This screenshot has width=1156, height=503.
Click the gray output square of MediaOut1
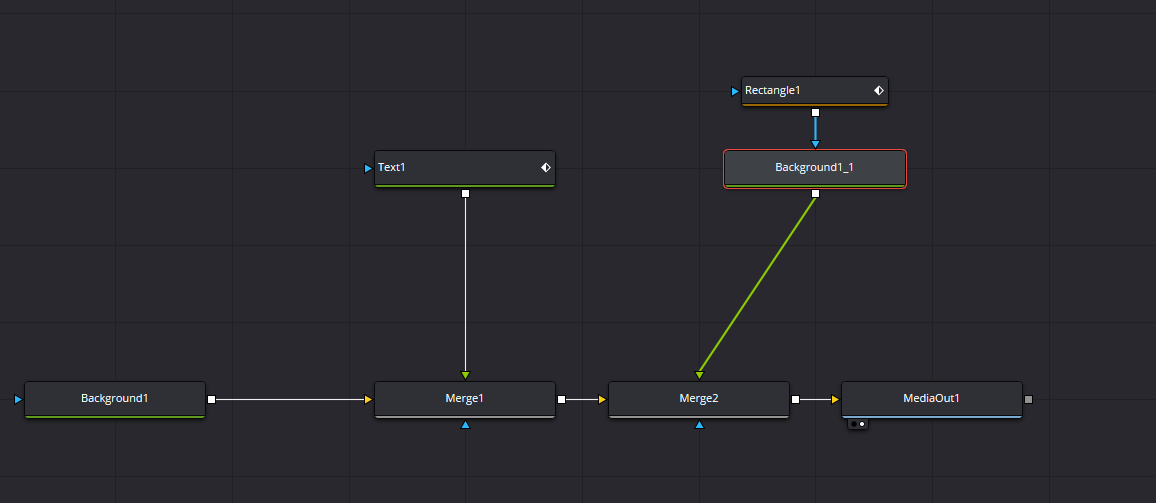pos(1029,400)
